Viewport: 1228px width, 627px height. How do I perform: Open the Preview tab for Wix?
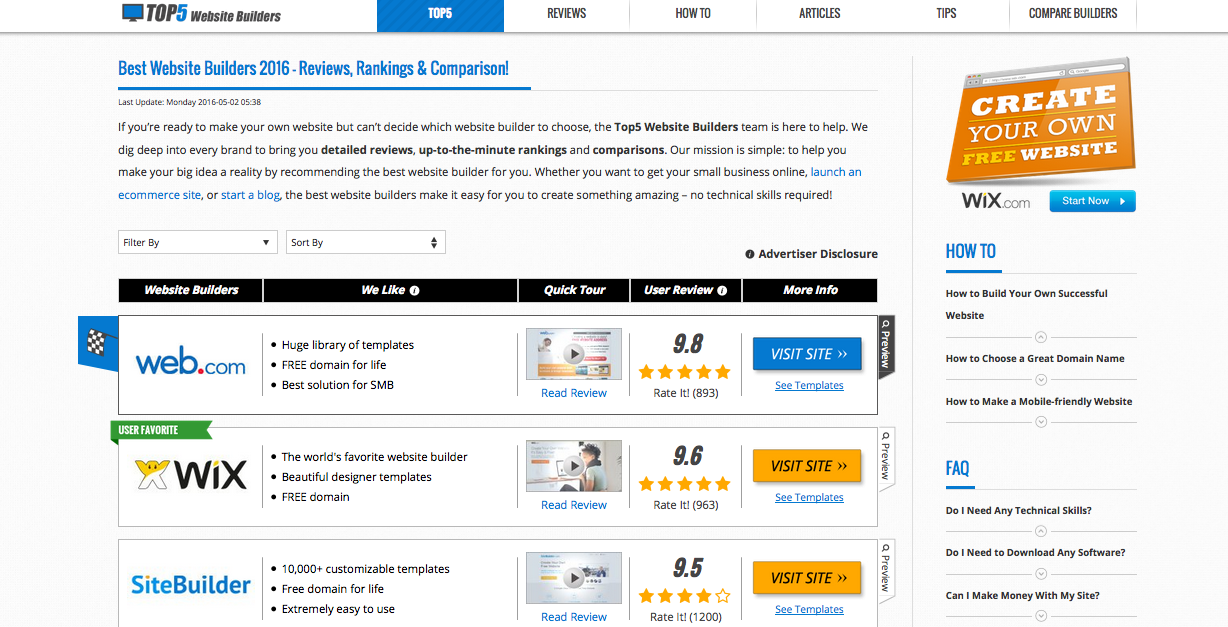pos(886,457)
